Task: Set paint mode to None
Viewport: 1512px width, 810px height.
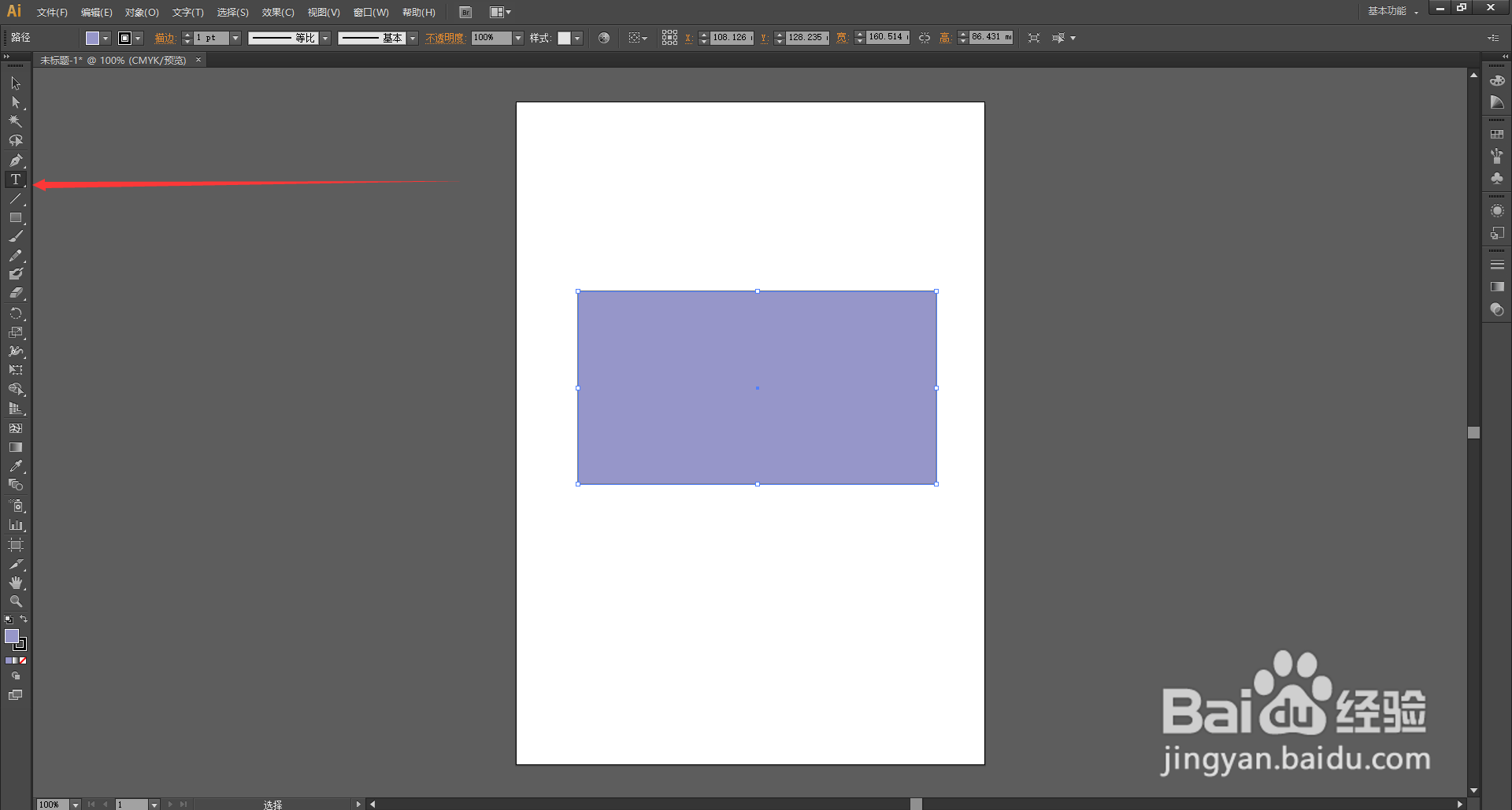Action: coord(24,660)
